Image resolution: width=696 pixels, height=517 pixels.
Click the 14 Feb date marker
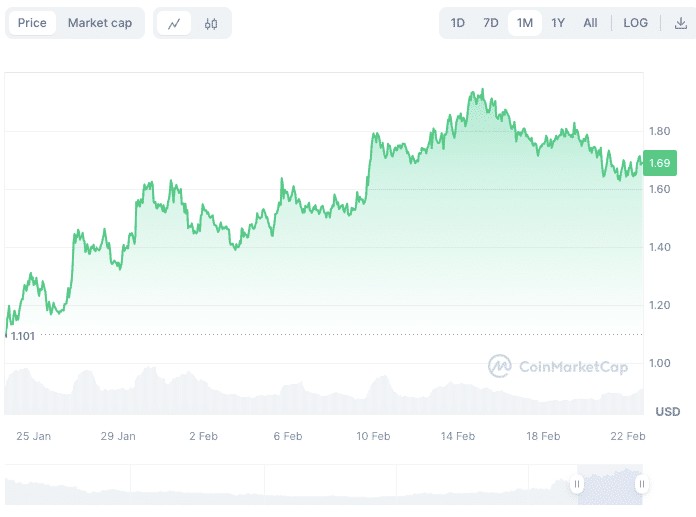coord(458,436)
